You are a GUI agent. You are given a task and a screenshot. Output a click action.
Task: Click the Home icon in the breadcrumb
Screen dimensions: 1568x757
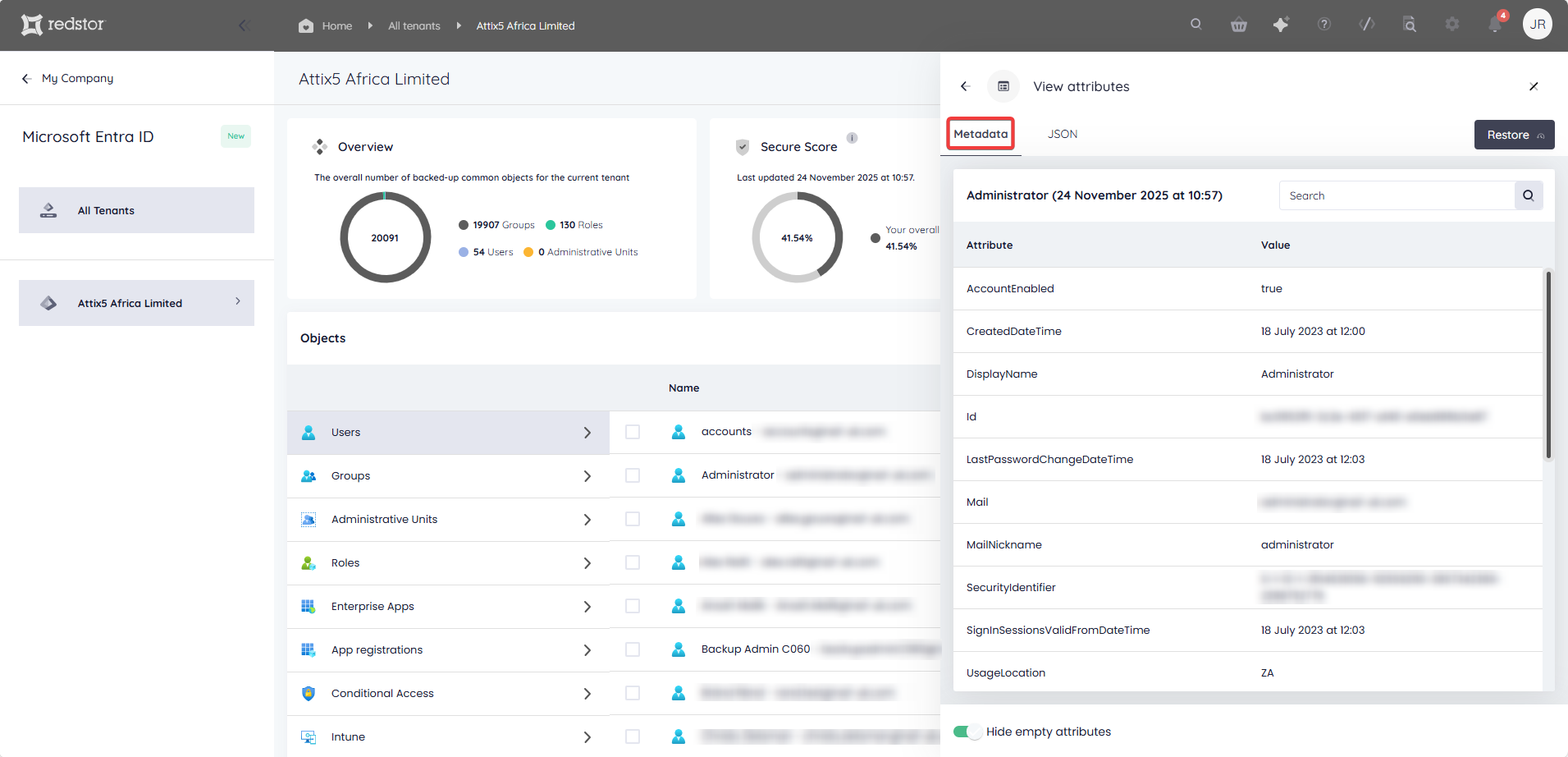tap(306, 25)
